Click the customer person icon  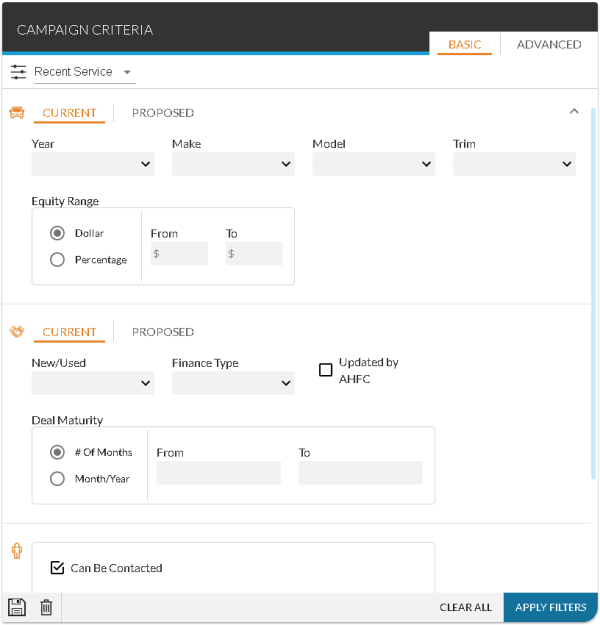tap(17, 551)
